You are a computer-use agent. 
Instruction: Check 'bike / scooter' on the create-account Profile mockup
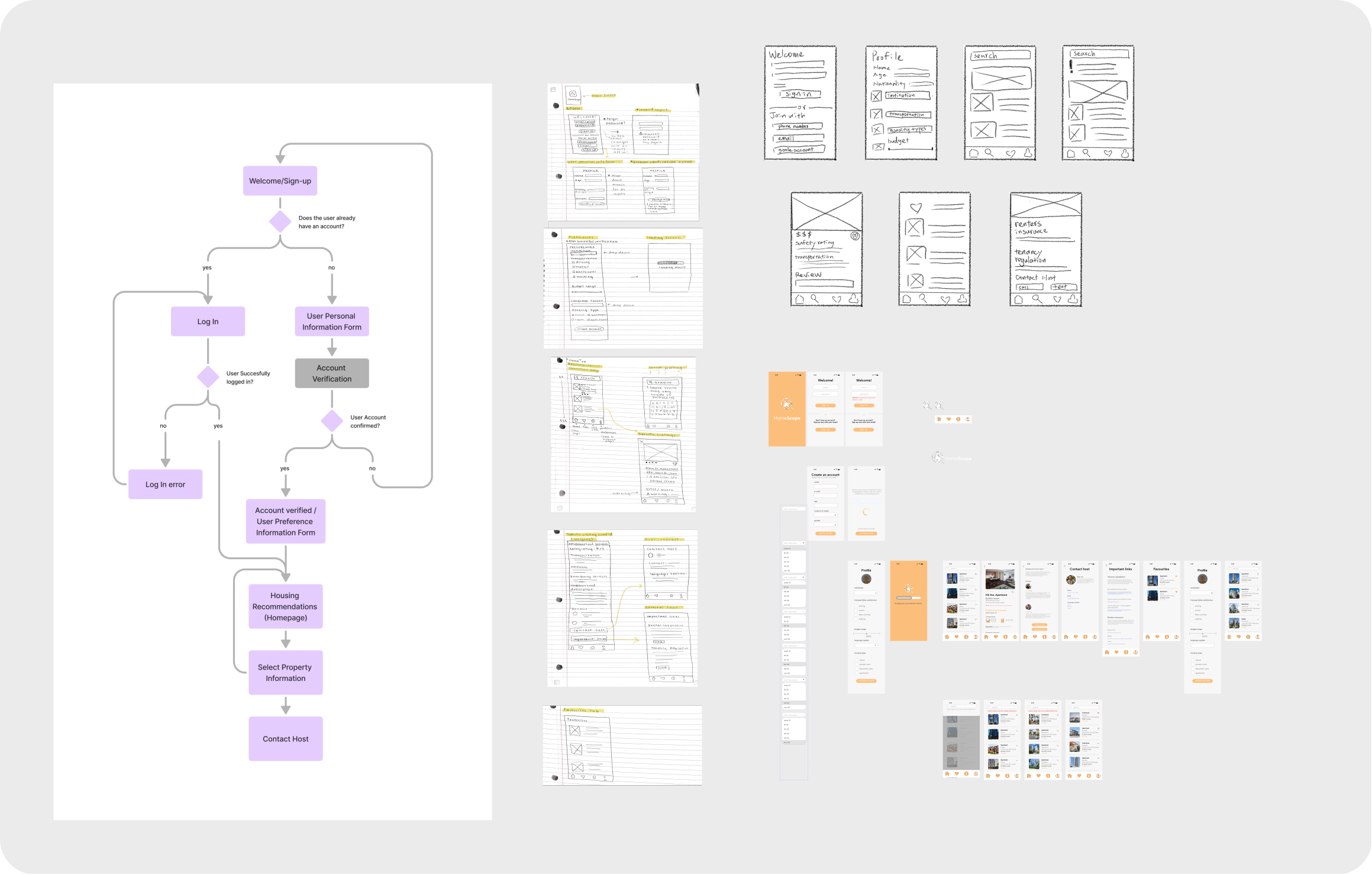tap(856, 615)
